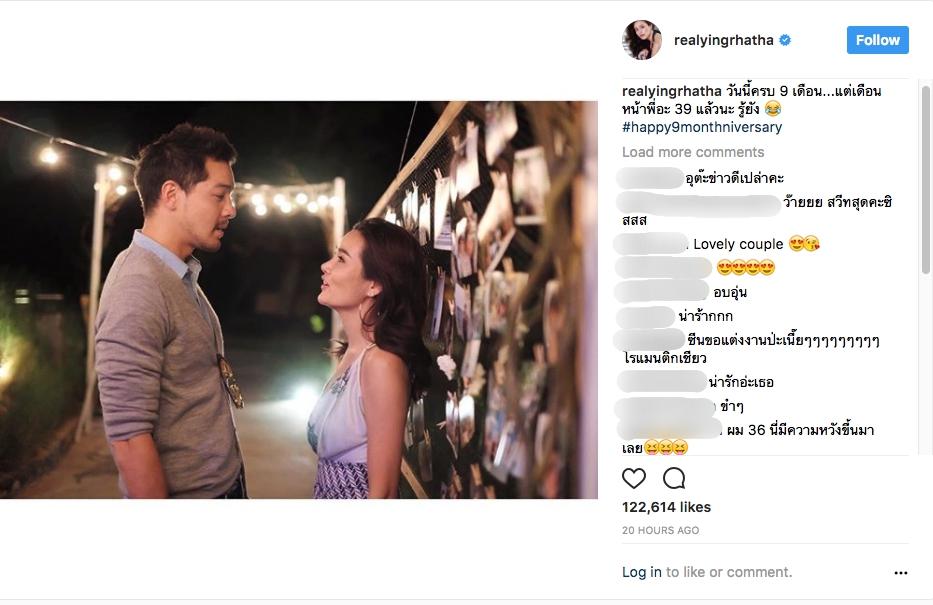View the 122,614 likes list
Image resolution: width=933 pixels, height=605 pixels.
coord(664,508)
